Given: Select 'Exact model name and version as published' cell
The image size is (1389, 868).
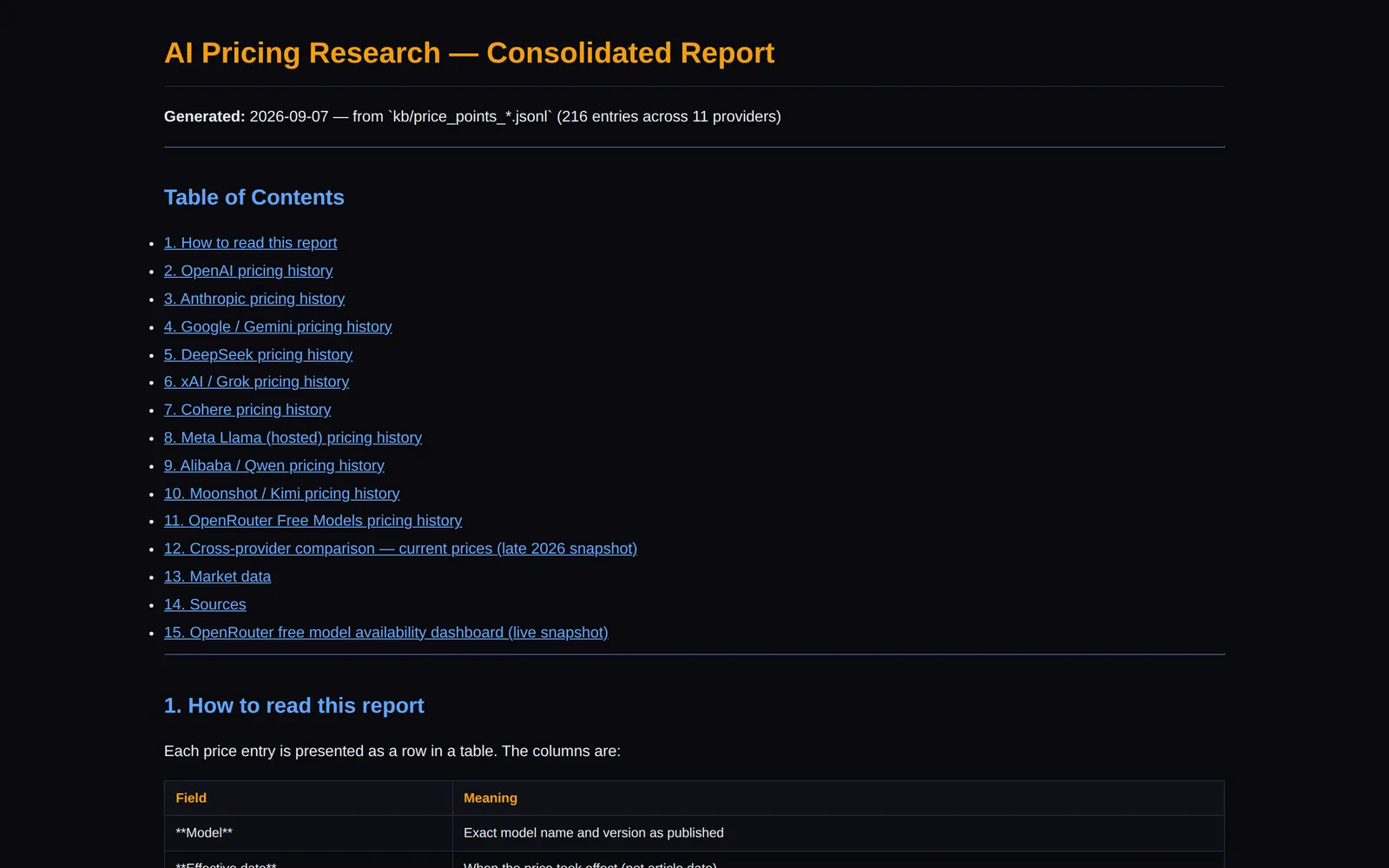Looking at the screenshot, I should click(x=838, y=832).
